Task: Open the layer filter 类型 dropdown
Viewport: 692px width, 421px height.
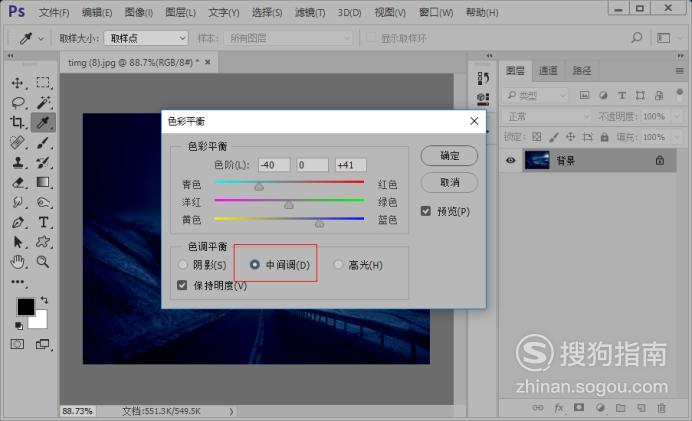Action: pyautogui.click(x=536, y=95)
